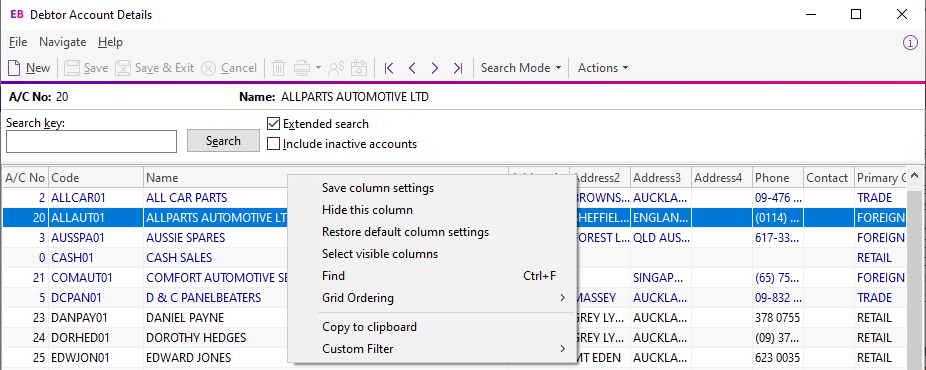Click the New document icon
This screenshot has width=926, height=370.
coord(14,68)
